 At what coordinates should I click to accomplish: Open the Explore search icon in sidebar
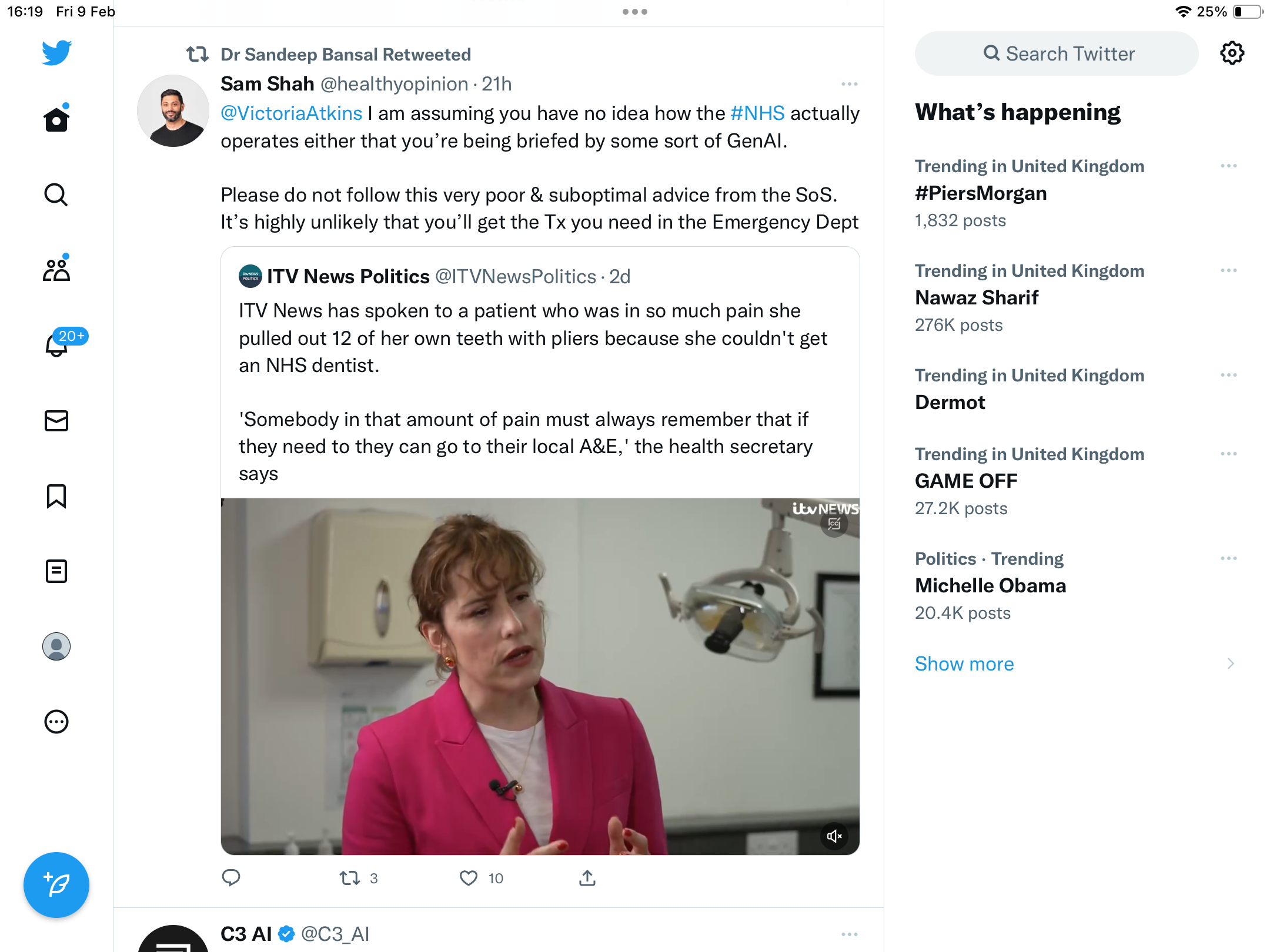coord(56,195)
